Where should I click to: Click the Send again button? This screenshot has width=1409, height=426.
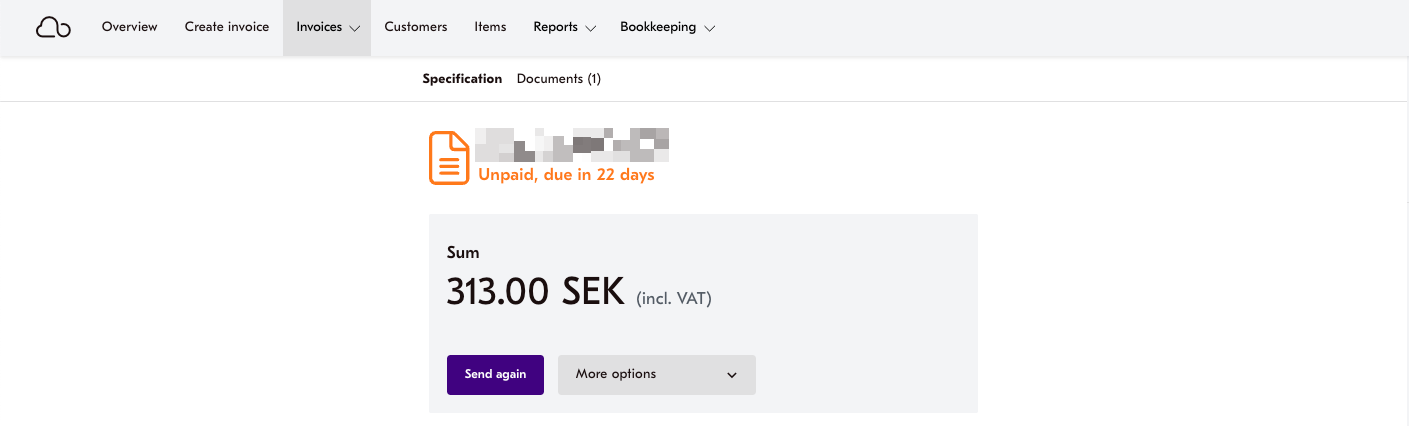point(495,375)
